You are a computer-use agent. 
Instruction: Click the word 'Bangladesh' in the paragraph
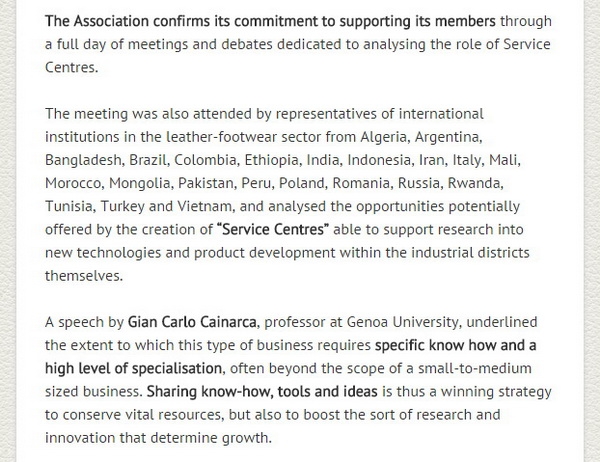(83, 160)
